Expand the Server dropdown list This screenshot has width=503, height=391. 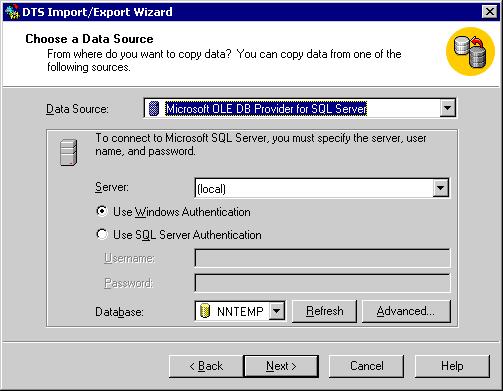(441, 188)
